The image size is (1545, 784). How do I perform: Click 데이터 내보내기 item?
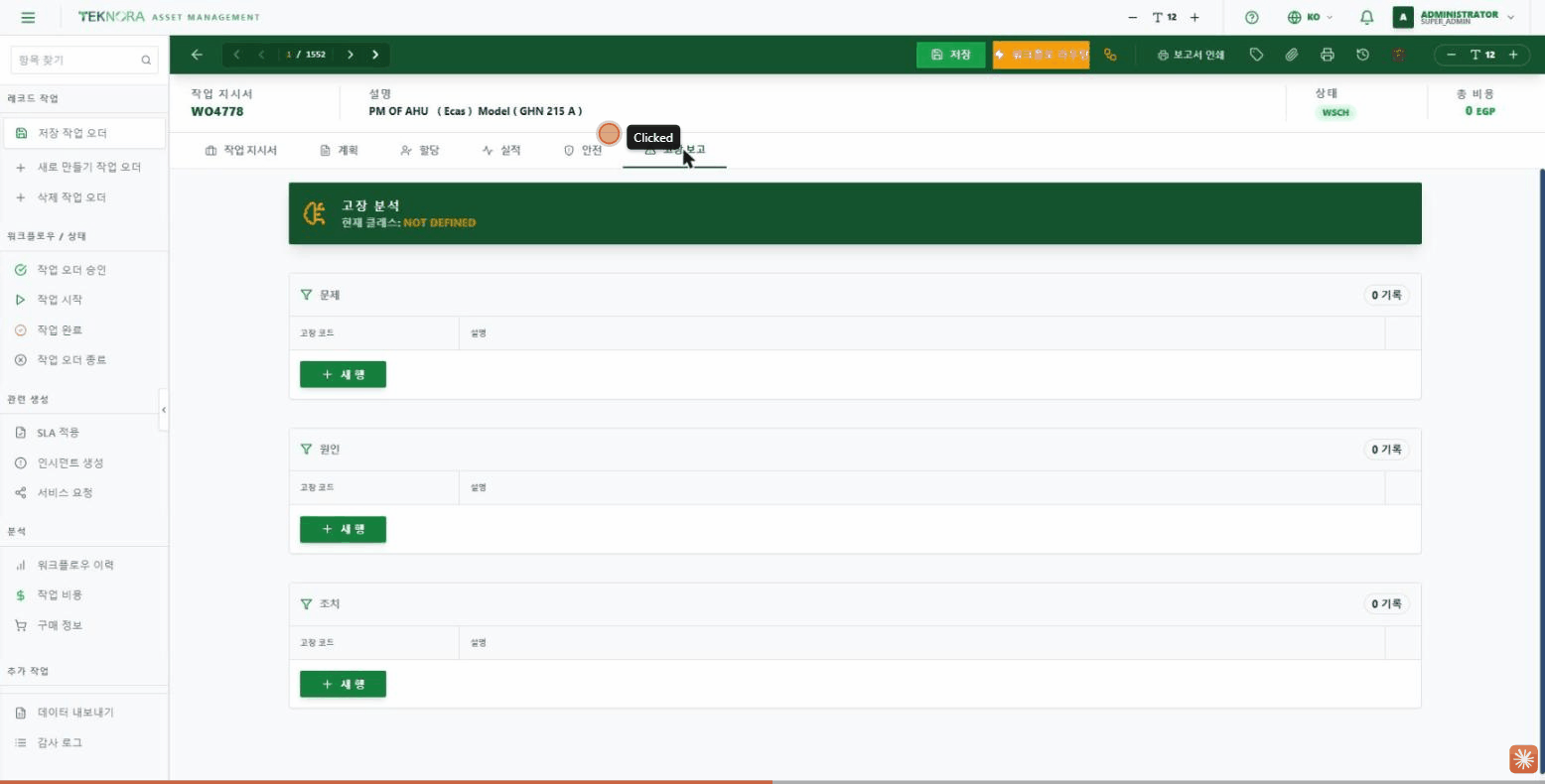click(84, 713)
